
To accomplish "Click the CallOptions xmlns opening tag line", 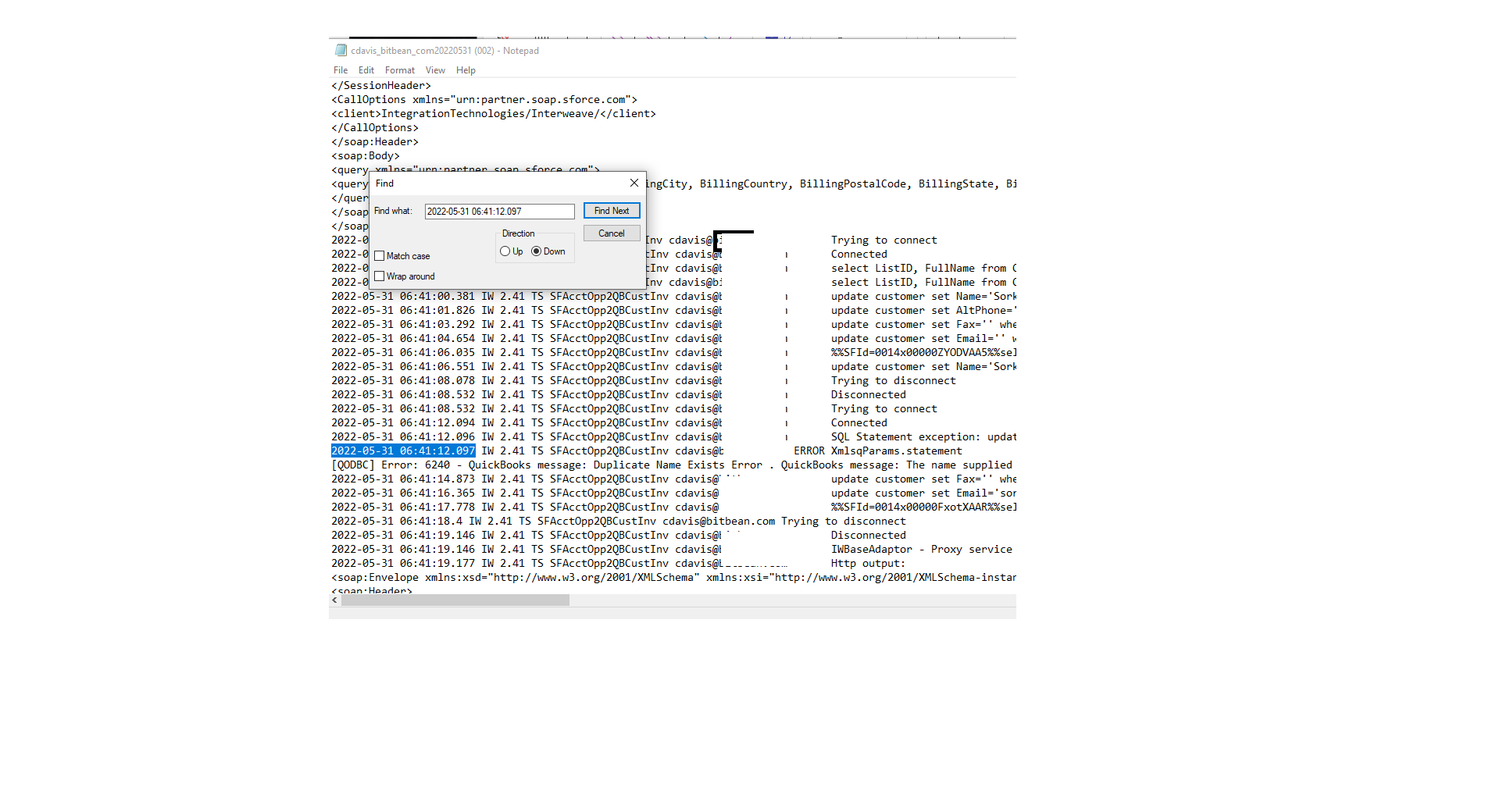I will click(x=484, y=100).
